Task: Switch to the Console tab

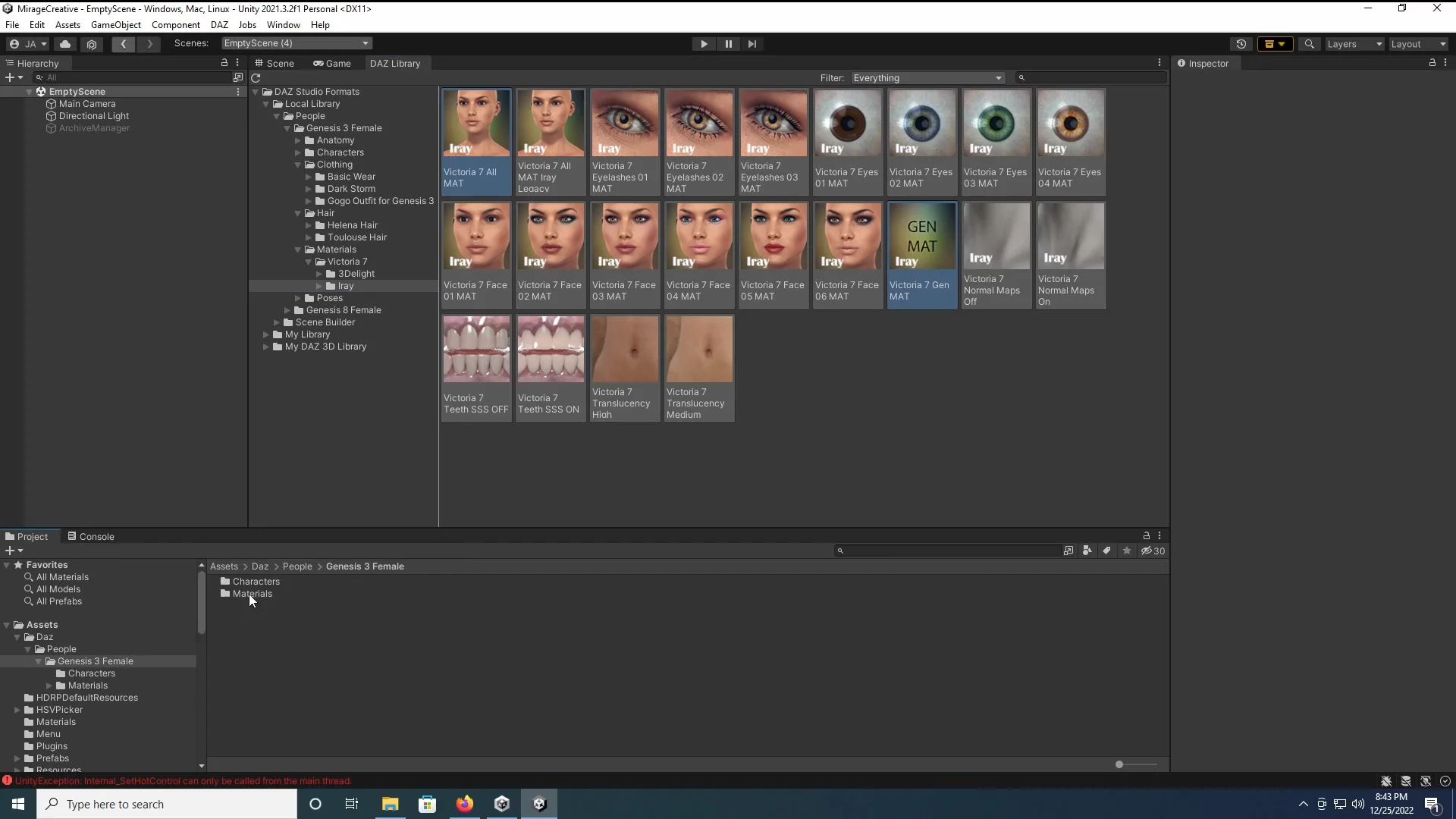Action: [x=96, y=536]
